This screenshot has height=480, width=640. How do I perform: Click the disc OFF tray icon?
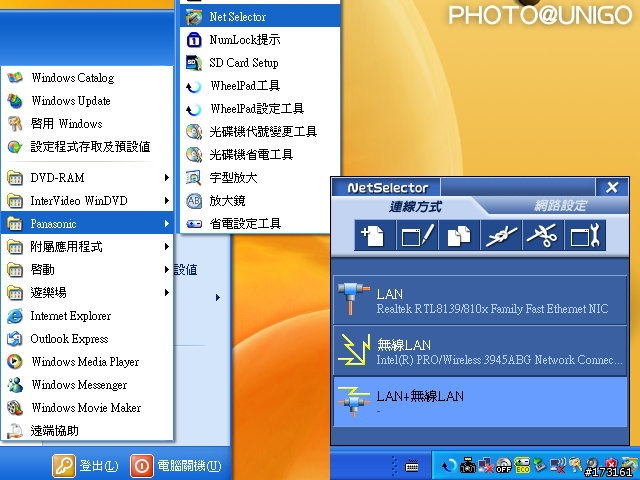[504, 466]
